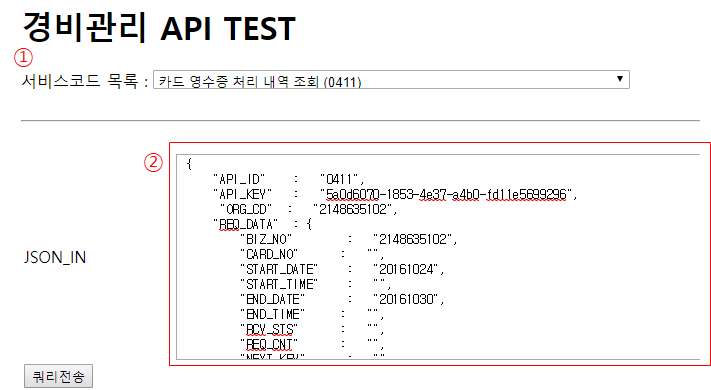This screenshot has width=711, height=390.
Task: Click the "API_ID" key text
Action: [x=239, y=180]
